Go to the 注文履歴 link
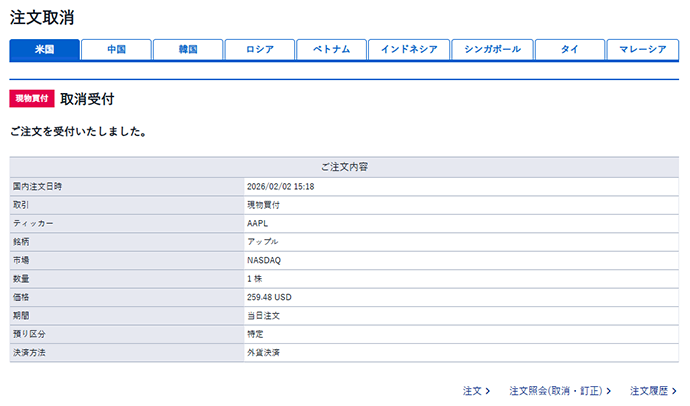This screenshot has height=406, width=690. click(654, 390)
